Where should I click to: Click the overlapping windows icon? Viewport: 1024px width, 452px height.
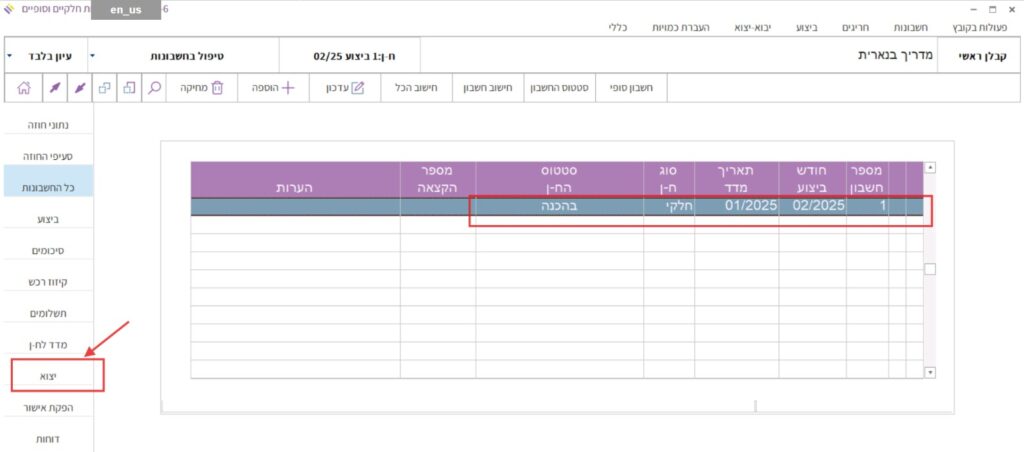[x=105, y=88]
